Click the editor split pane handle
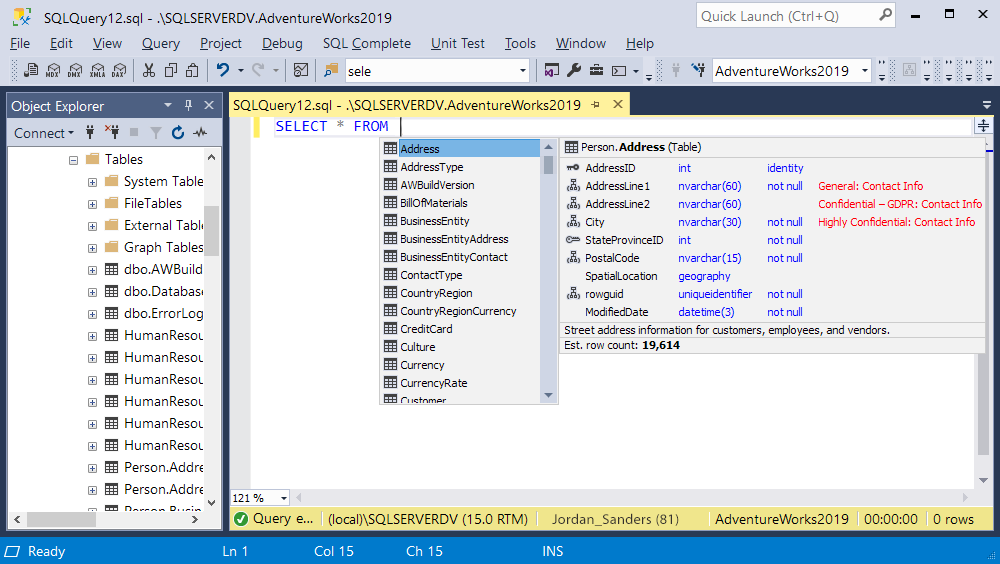This screenshot has width=1000, height=564. 983,126
